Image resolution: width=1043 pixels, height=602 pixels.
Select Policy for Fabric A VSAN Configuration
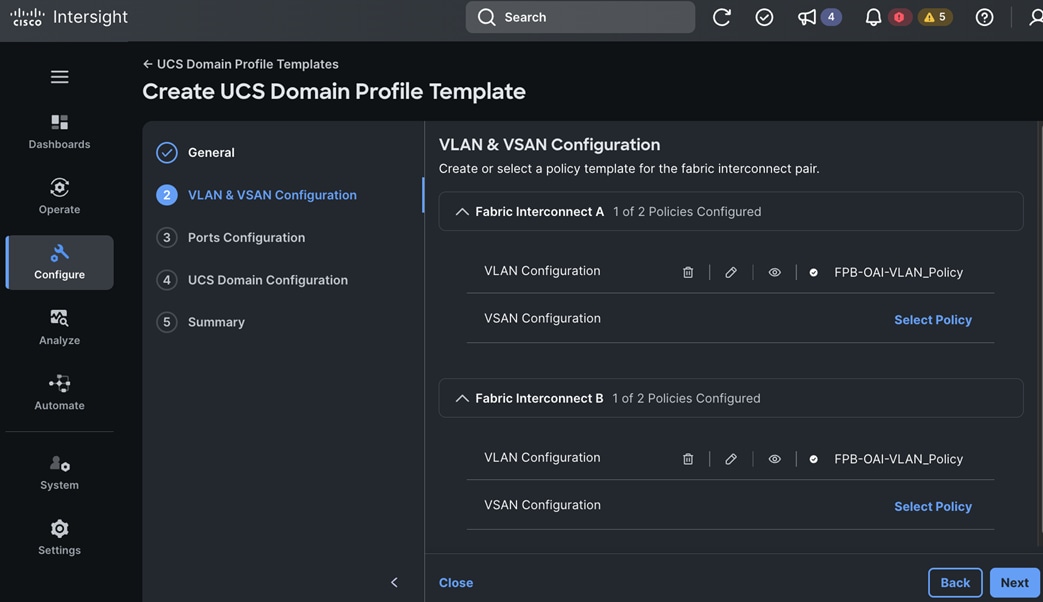point(933,320)
